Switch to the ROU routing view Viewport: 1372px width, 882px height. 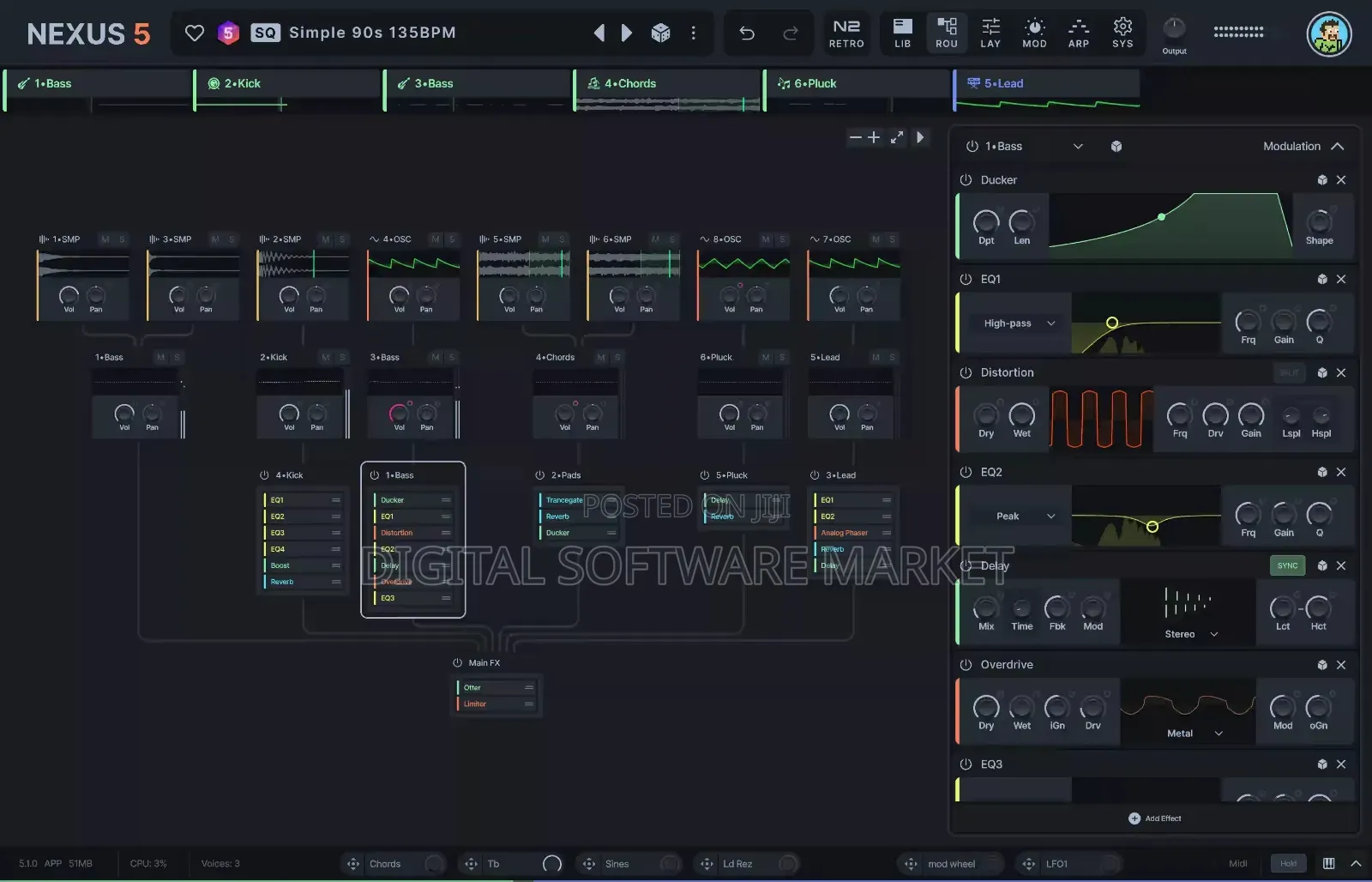pos(947,33)
